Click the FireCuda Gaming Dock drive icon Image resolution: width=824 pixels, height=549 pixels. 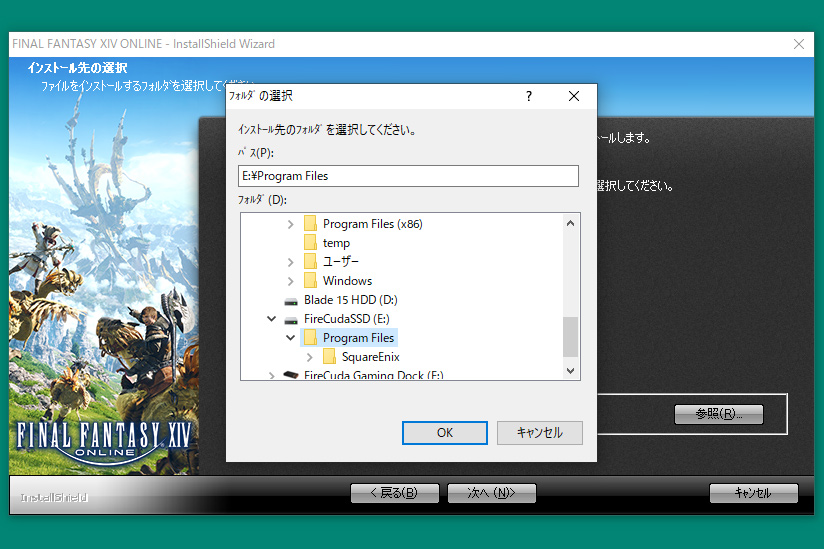point(291,375)
